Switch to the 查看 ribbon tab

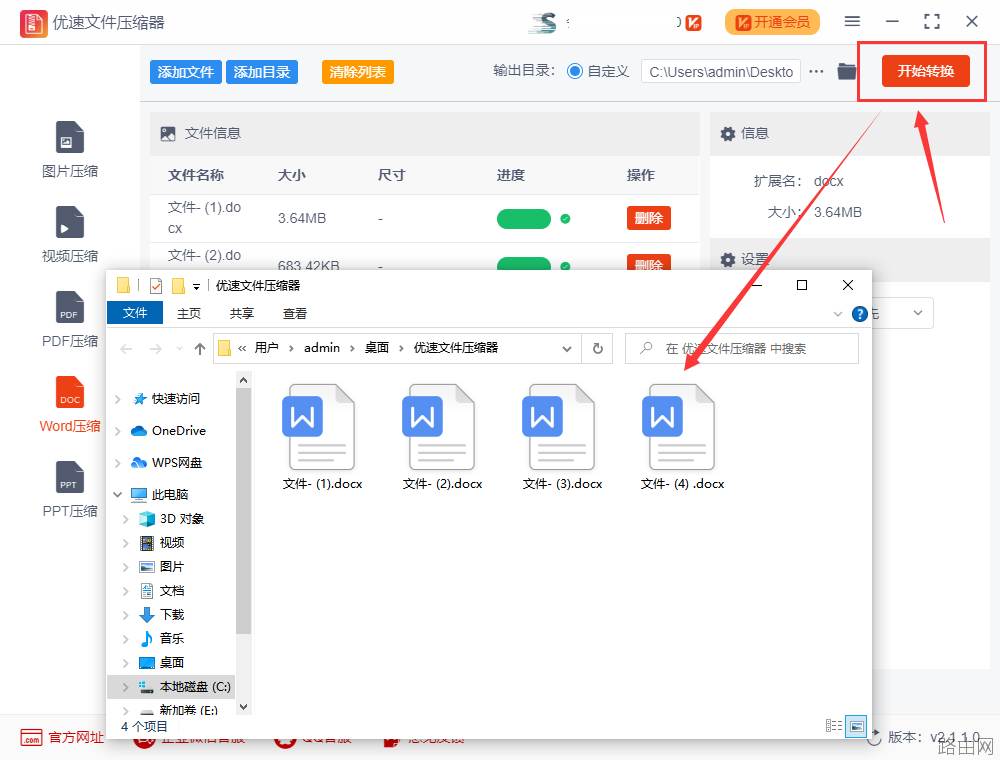295,313
